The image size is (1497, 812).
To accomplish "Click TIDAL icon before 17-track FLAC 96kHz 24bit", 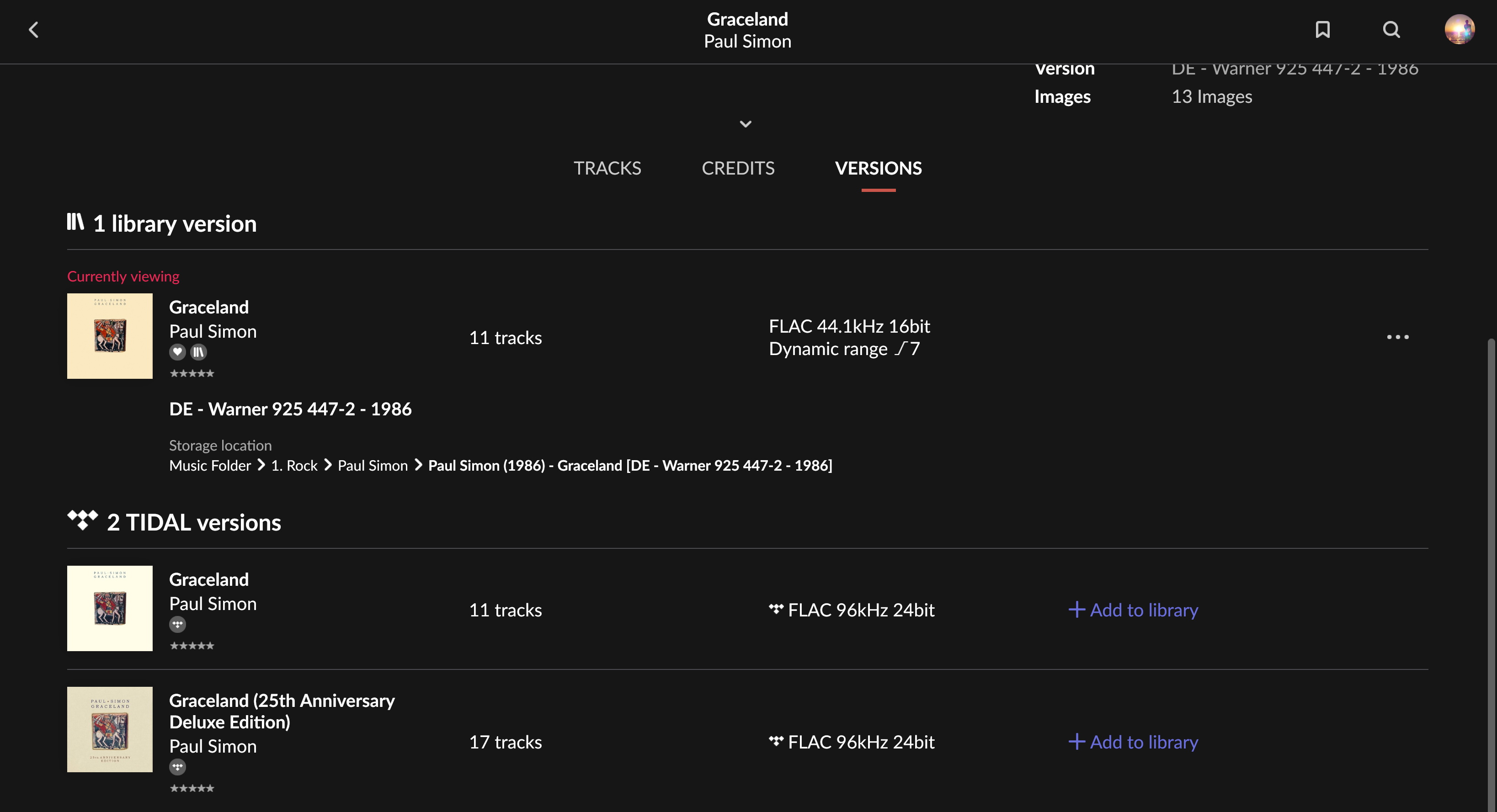I will click(x=776, y=741).
